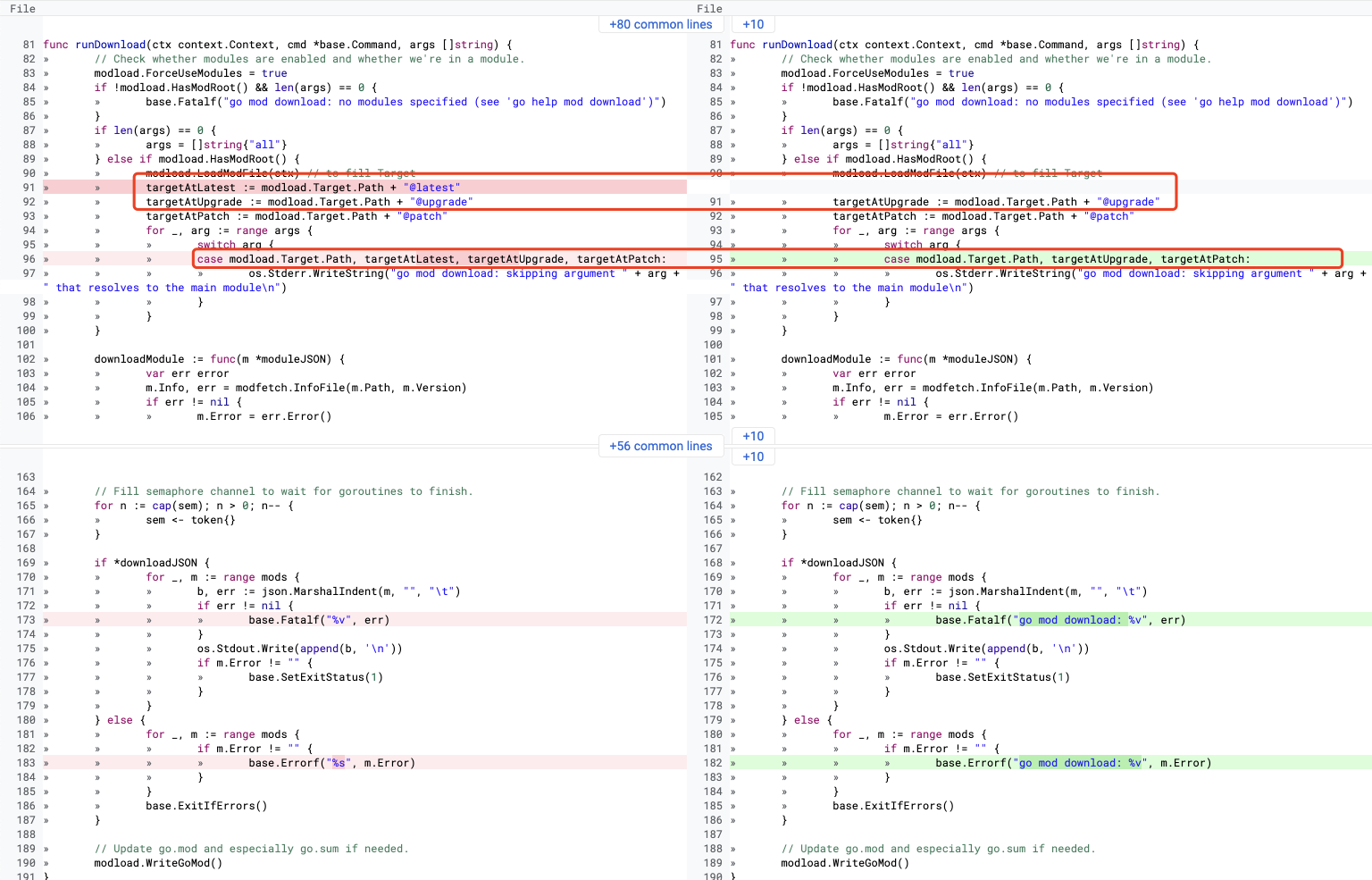1372x880 pixels.
Task: Expand the +80 common lines section
Action: (661, 24)
